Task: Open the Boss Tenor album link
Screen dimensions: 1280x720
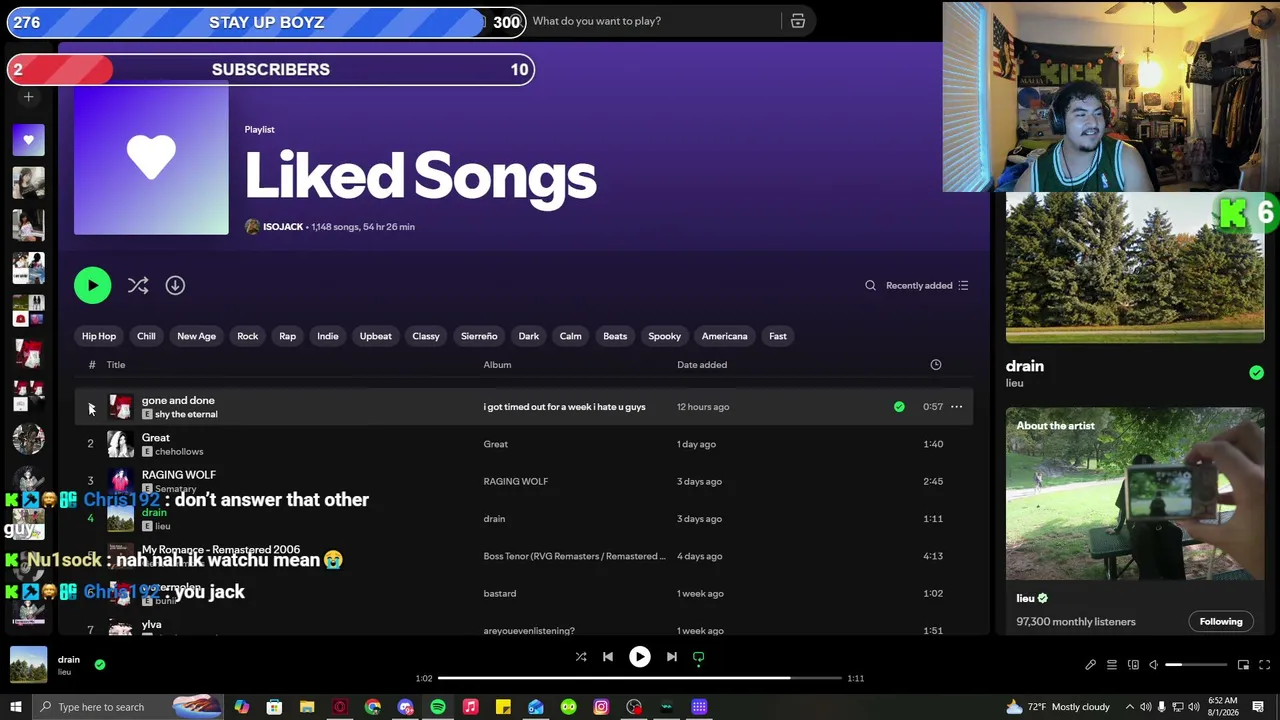Action: click(x=575, y=557)
